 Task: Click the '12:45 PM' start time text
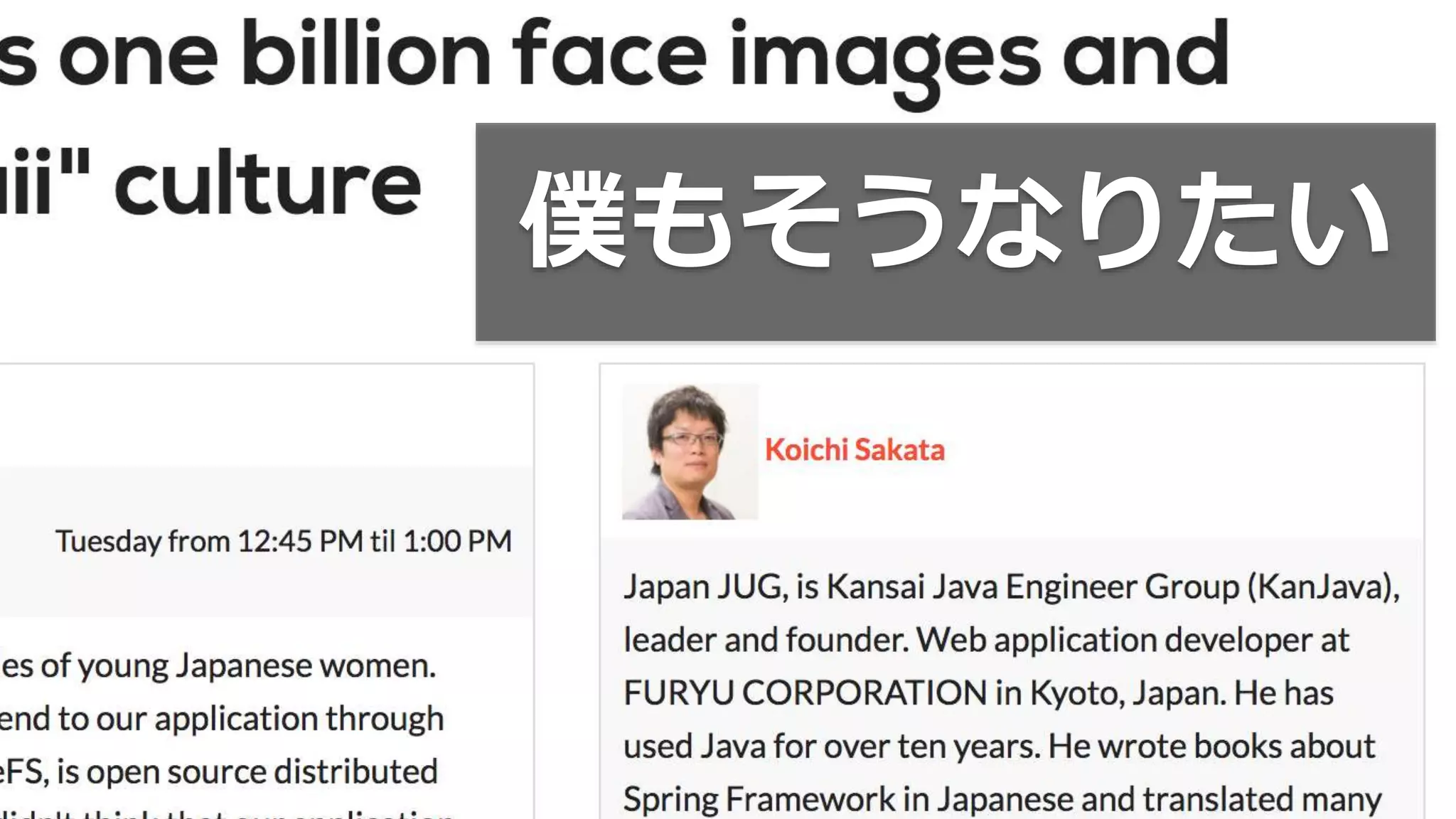tap(300, 542)
